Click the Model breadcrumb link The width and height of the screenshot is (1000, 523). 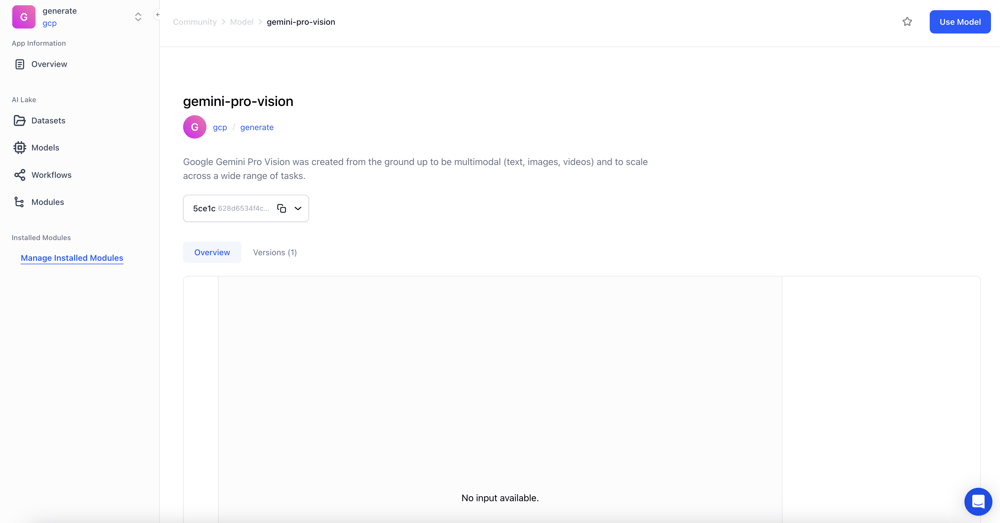[x=242, y=22]
